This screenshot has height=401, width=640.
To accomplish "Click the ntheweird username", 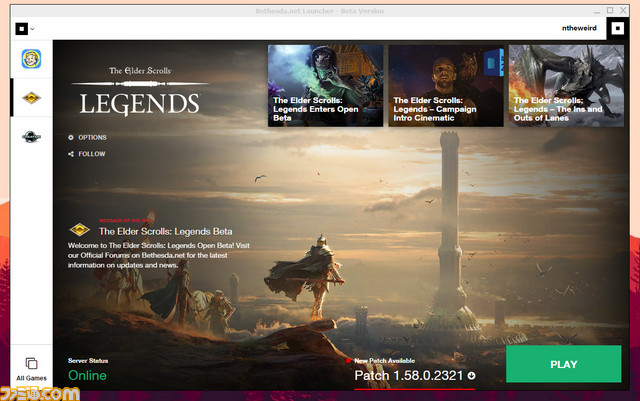I will click(579, 28).
